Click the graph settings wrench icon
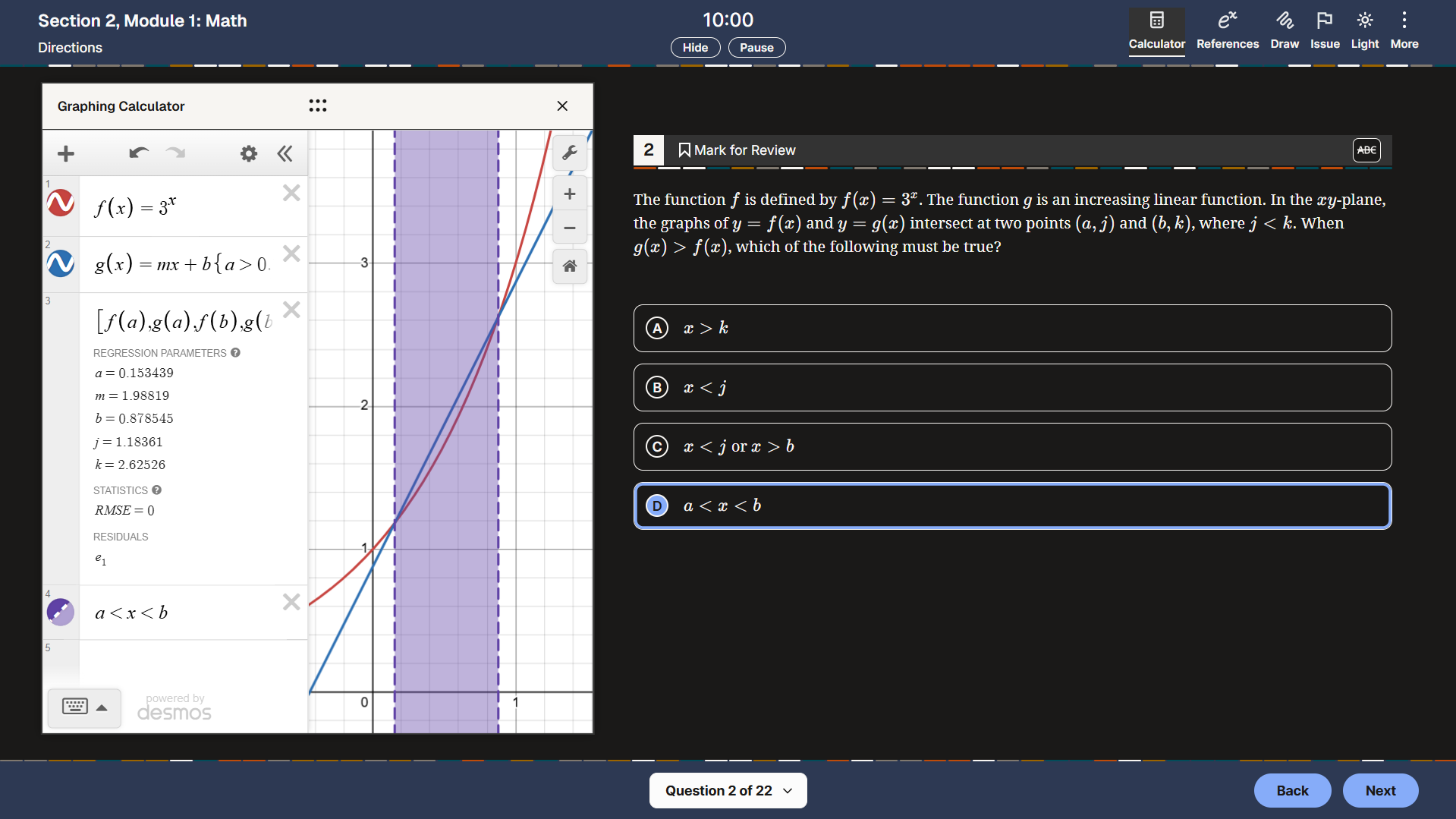Viewport: 1456px width, 819px height. coord(569,153)
